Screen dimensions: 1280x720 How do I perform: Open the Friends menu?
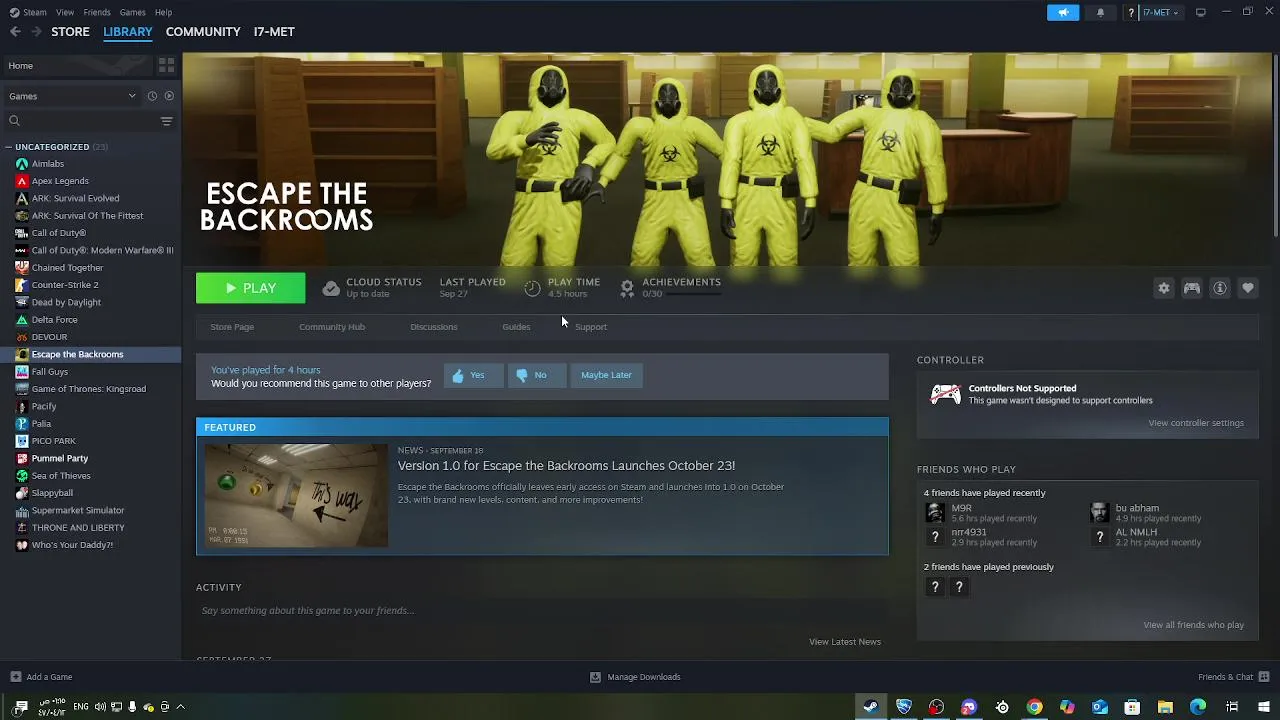[x=97, y=12]
